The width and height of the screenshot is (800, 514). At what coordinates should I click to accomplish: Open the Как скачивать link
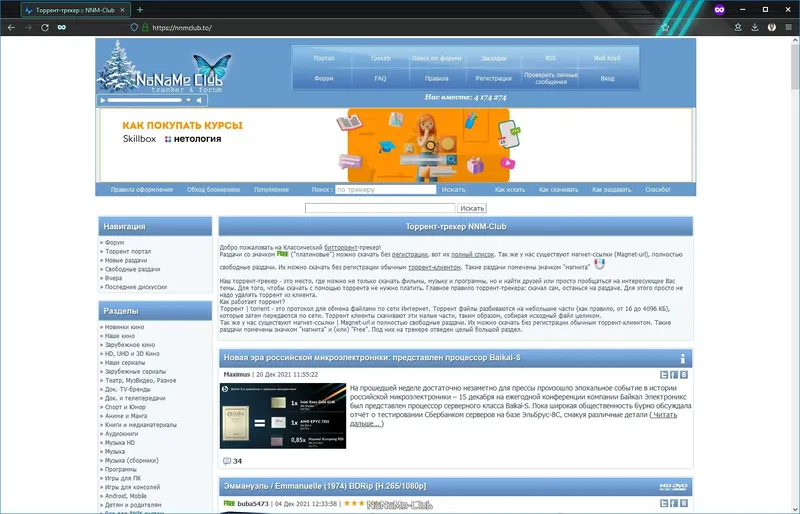coord(558,190)
